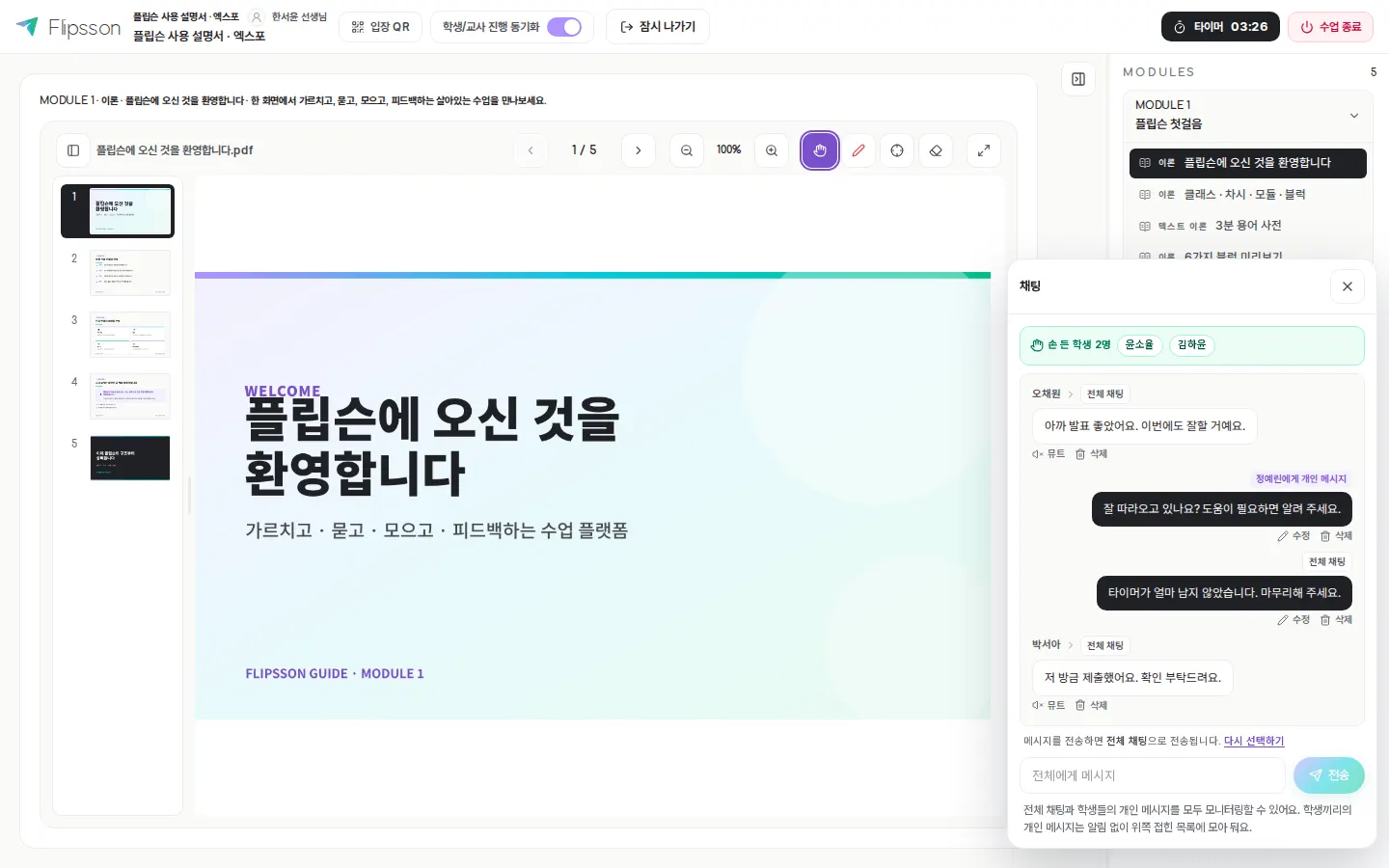Select page 4 thumbnail
Viewport: 1389px width, 868px height.
118,396
